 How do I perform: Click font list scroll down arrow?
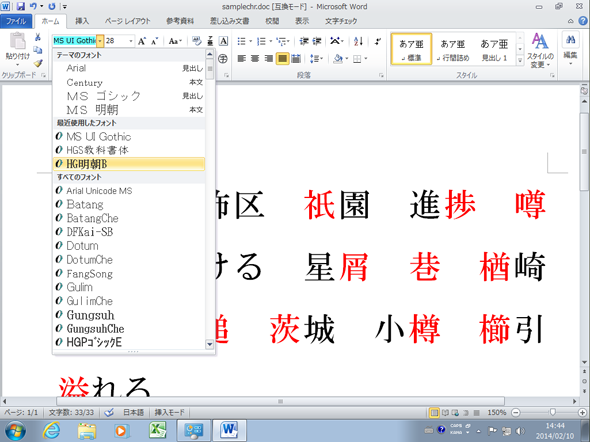tap(210, 344)
